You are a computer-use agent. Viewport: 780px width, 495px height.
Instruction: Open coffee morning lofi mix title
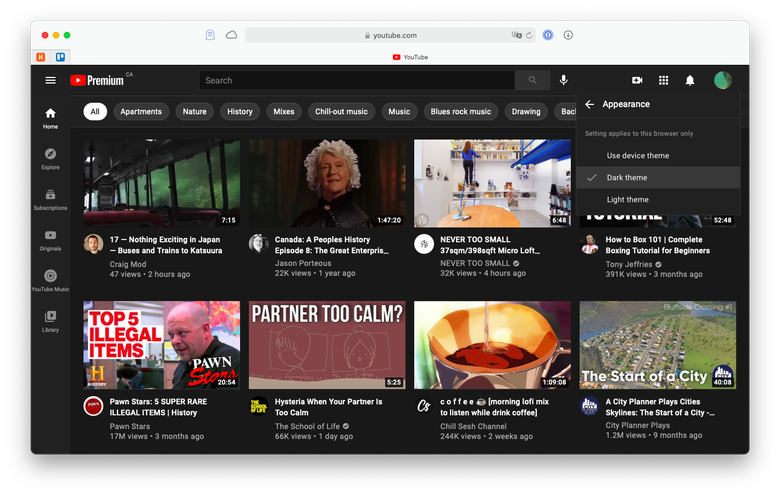pos(494,407)
